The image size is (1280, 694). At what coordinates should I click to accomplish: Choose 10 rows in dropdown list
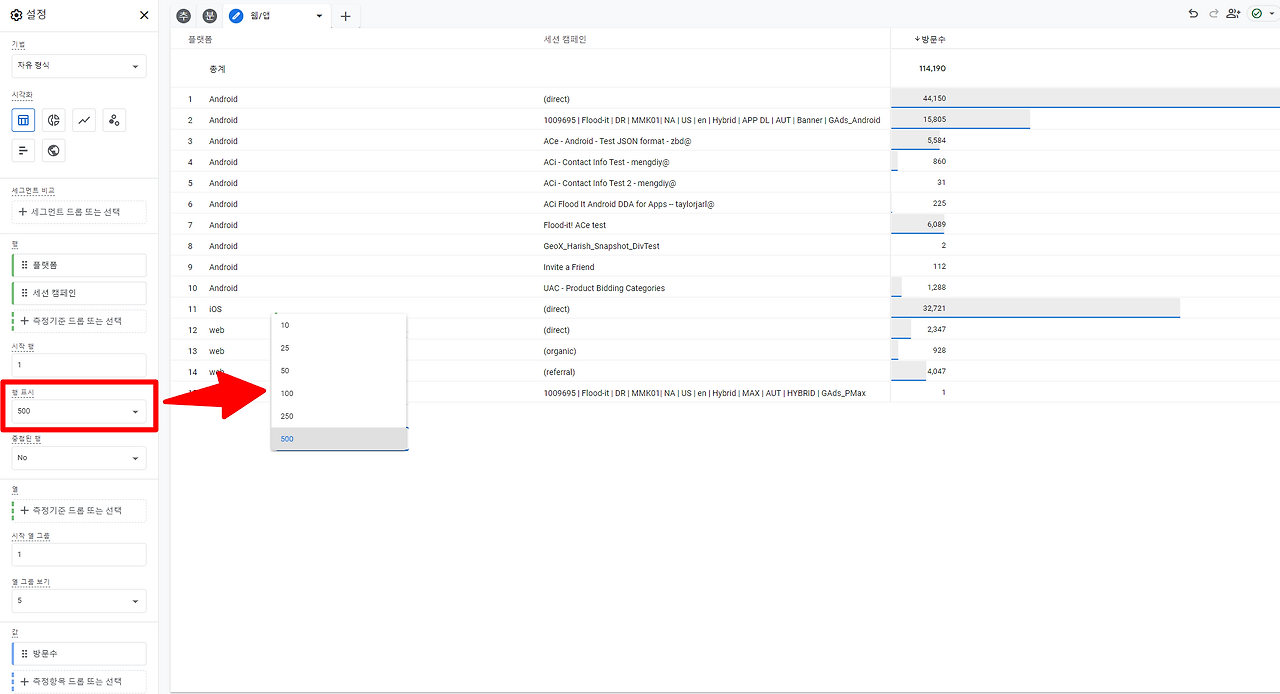click(339, 325)
